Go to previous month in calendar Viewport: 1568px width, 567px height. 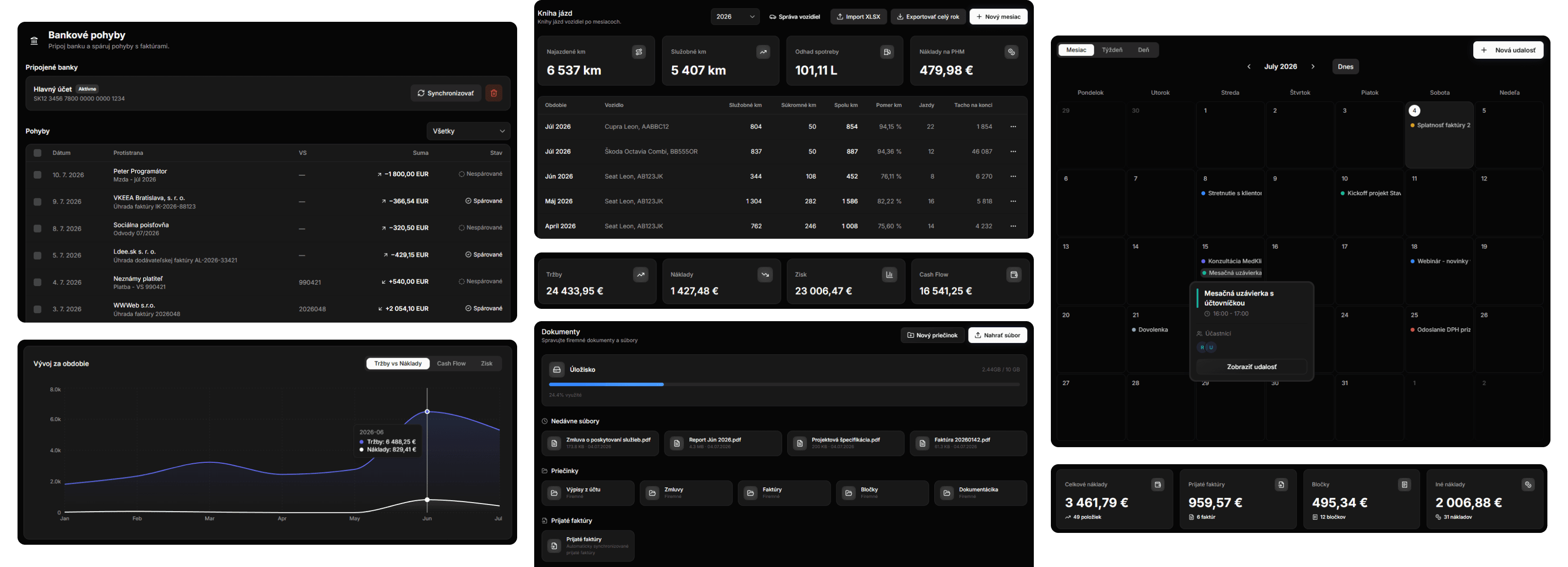pos(1248,67)
